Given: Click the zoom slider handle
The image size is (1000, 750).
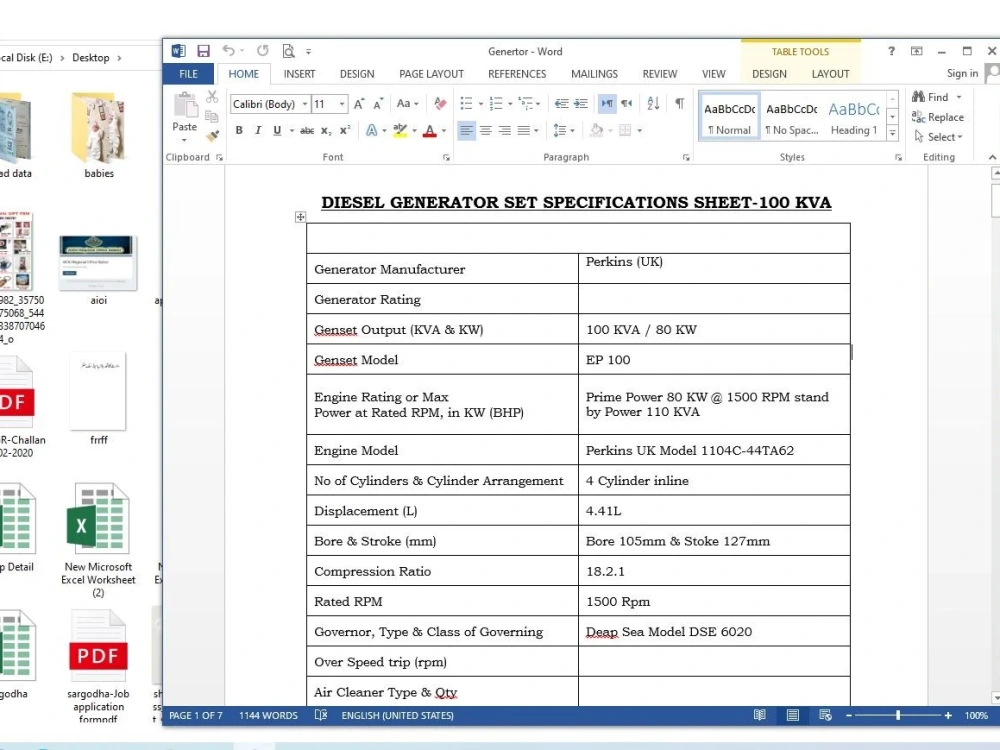Looking at the screenshot, I should (x=898, y=716).
